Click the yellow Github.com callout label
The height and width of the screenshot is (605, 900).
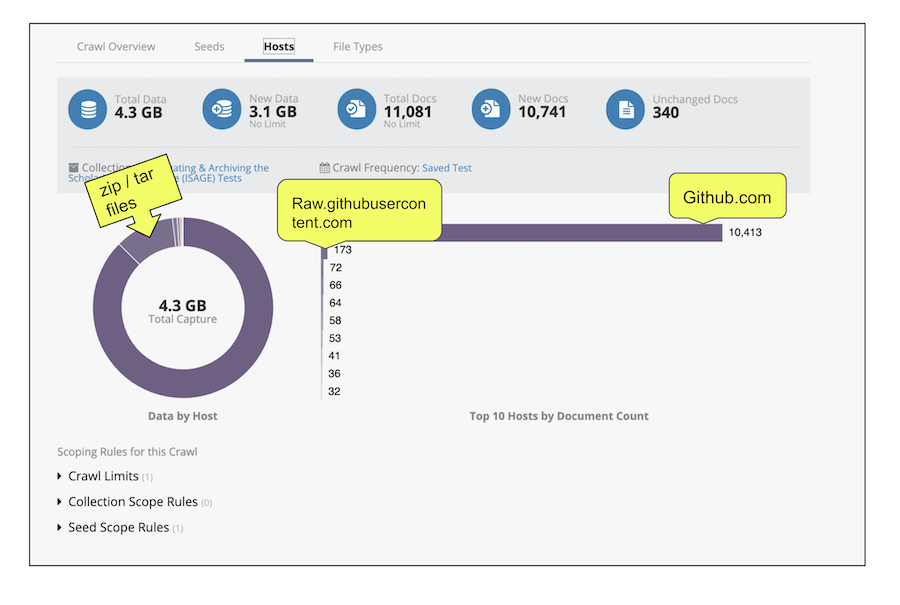pyautogui.click(x=727, y=198)
